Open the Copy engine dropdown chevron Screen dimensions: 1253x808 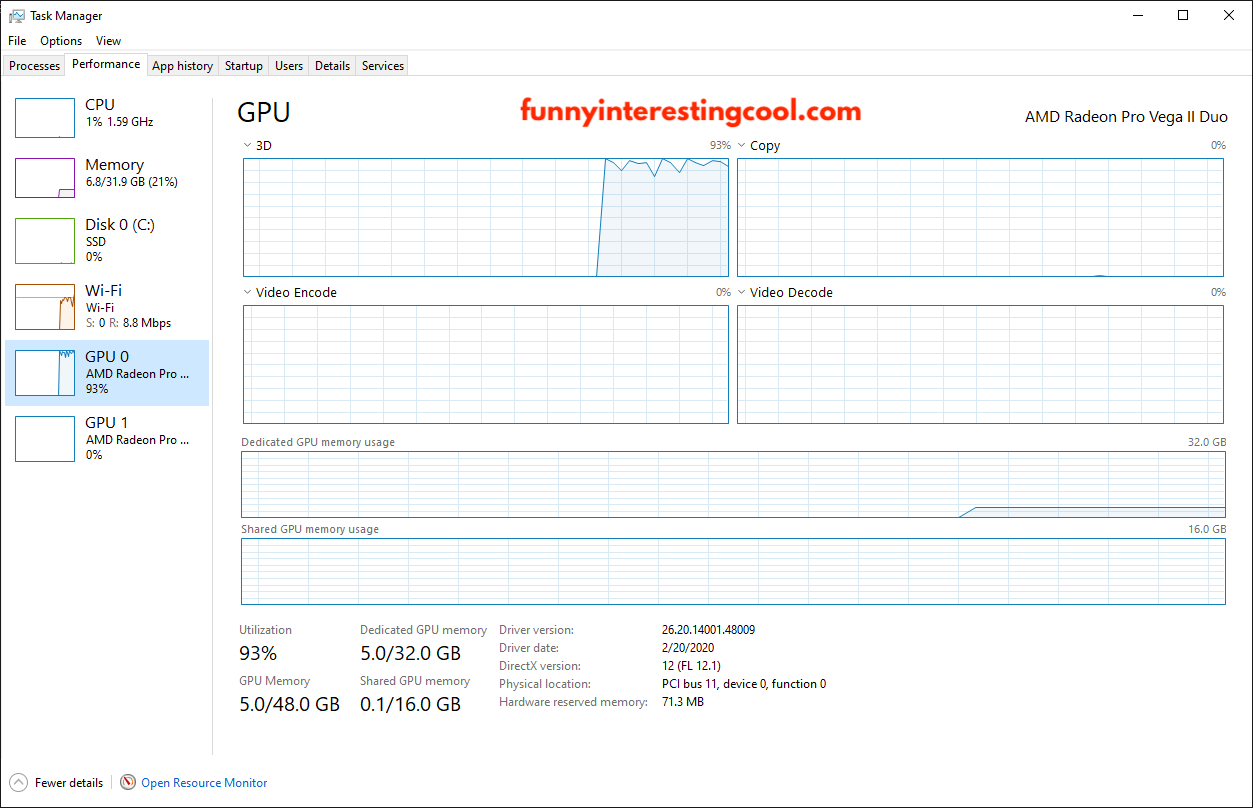[x=742, y=146]
